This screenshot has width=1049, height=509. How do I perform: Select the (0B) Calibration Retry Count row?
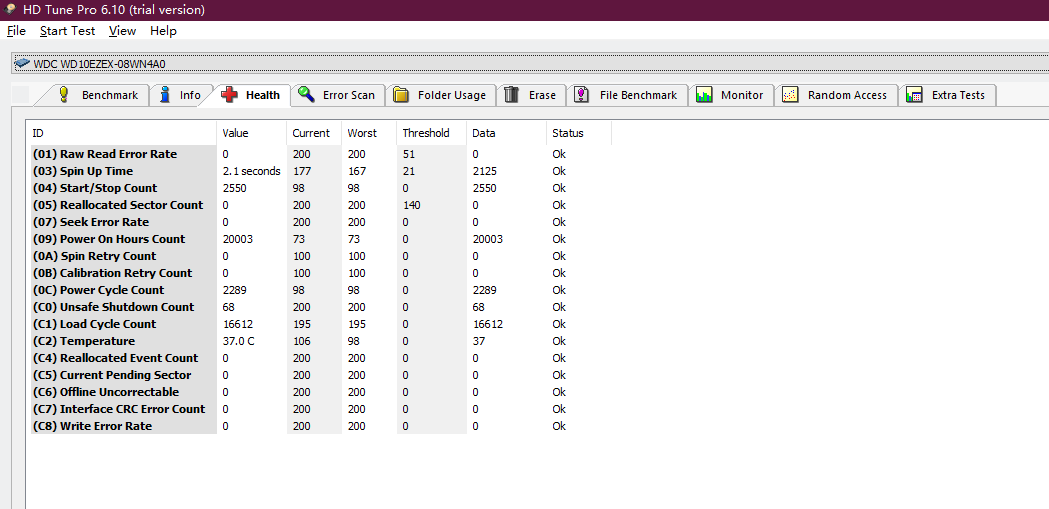(x=321, y=273)
